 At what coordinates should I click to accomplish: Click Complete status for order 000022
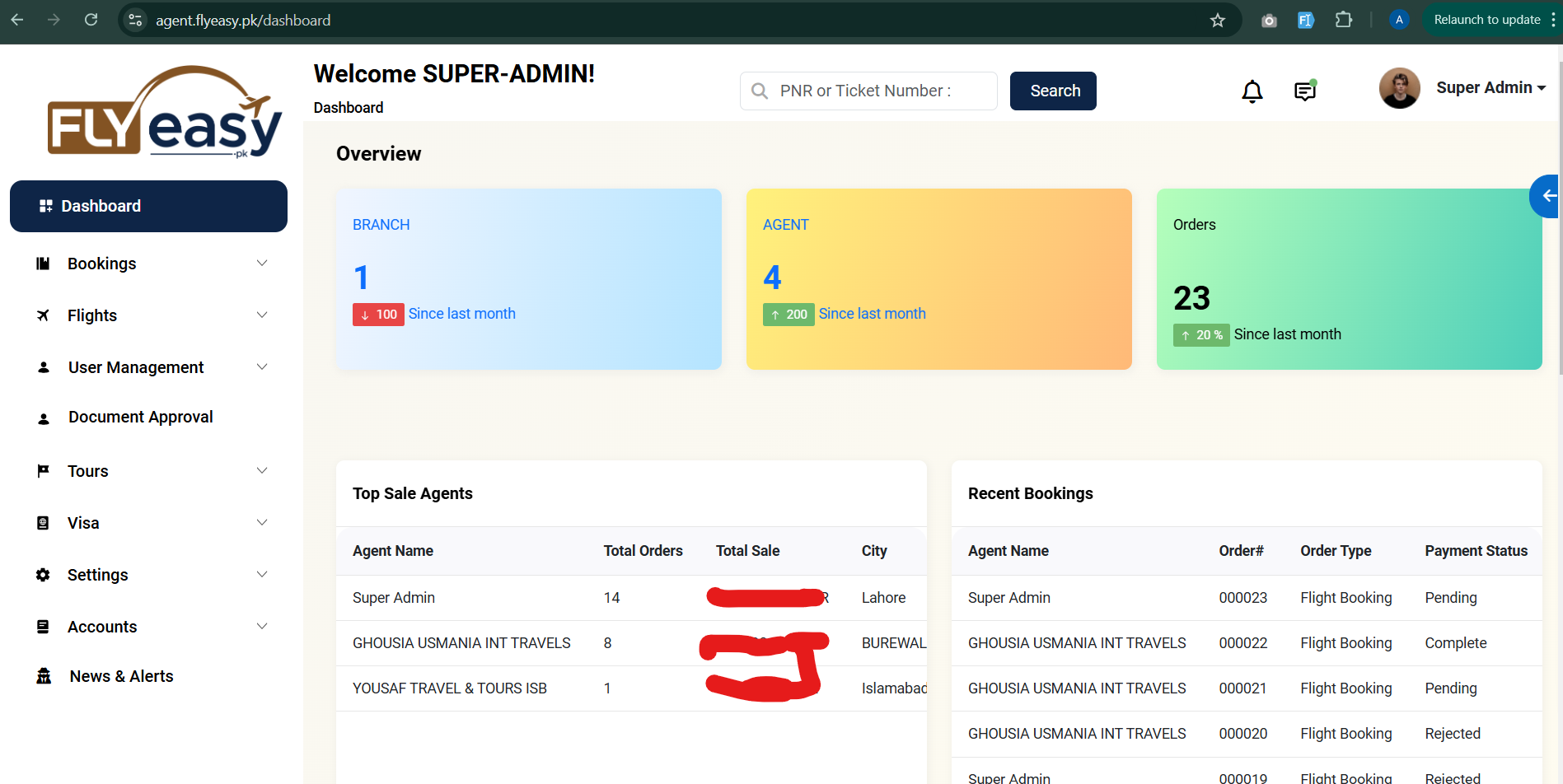point(1456,643)
